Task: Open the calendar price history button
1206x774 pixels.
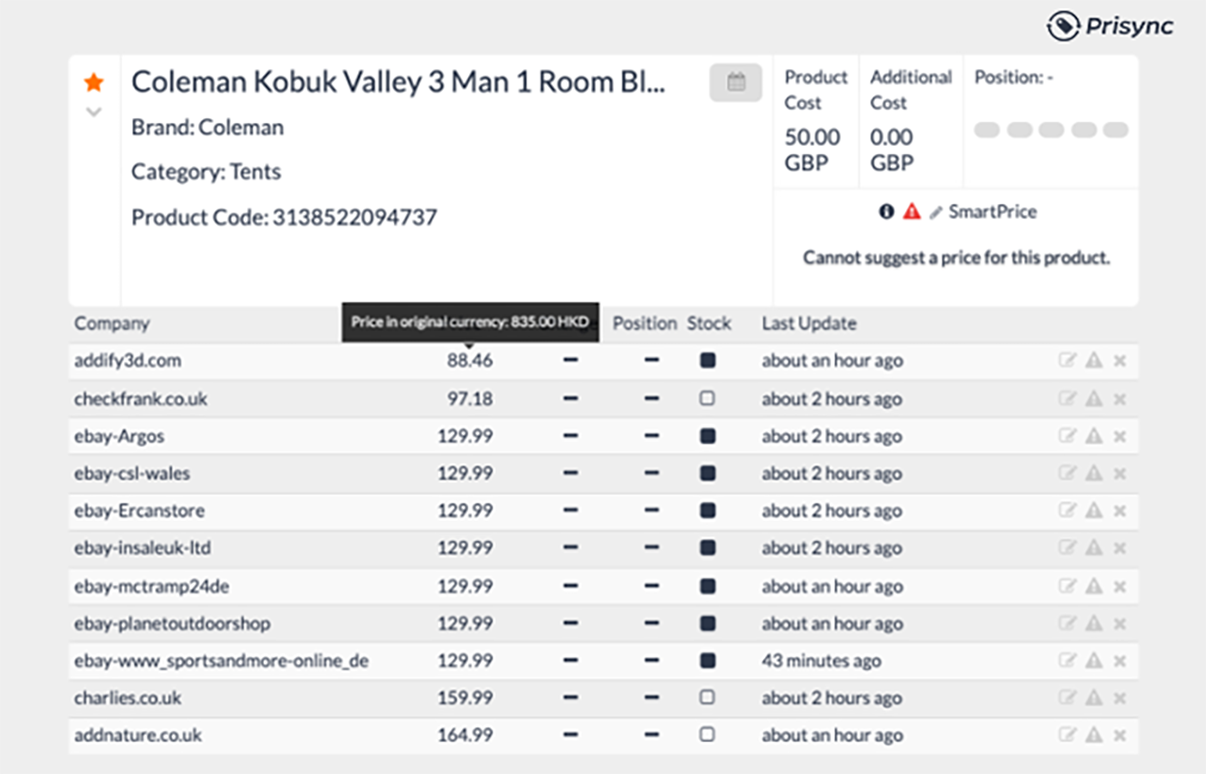Action: pos(736,83)
